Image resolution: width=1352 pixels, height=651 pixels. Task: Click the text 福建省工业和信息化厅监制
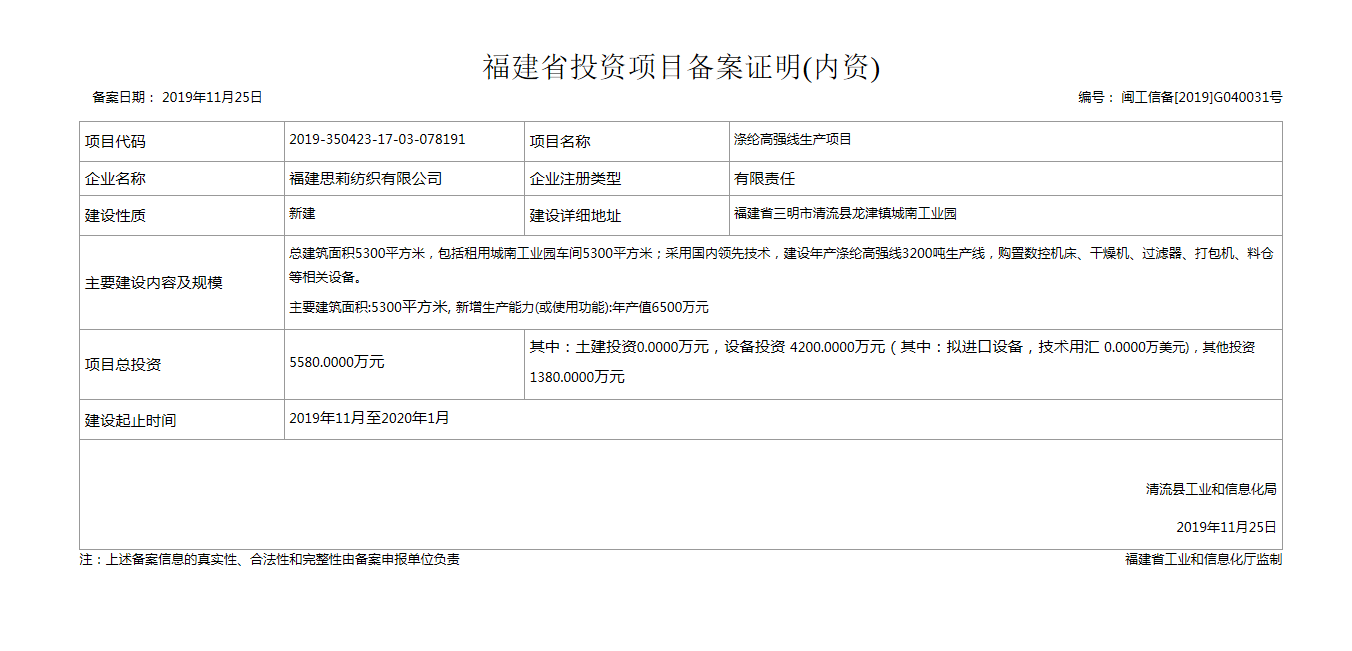click(x=1203, y=560)
